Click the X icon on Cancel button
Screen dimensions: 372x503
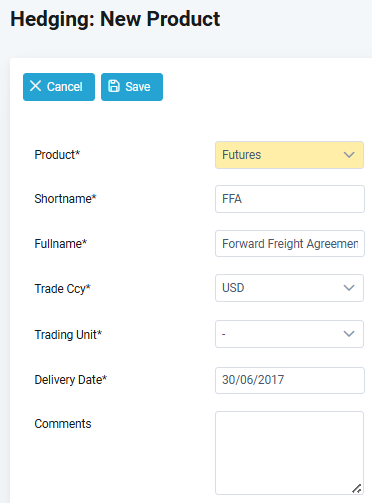pyautogui.click(x=35, y=86)
